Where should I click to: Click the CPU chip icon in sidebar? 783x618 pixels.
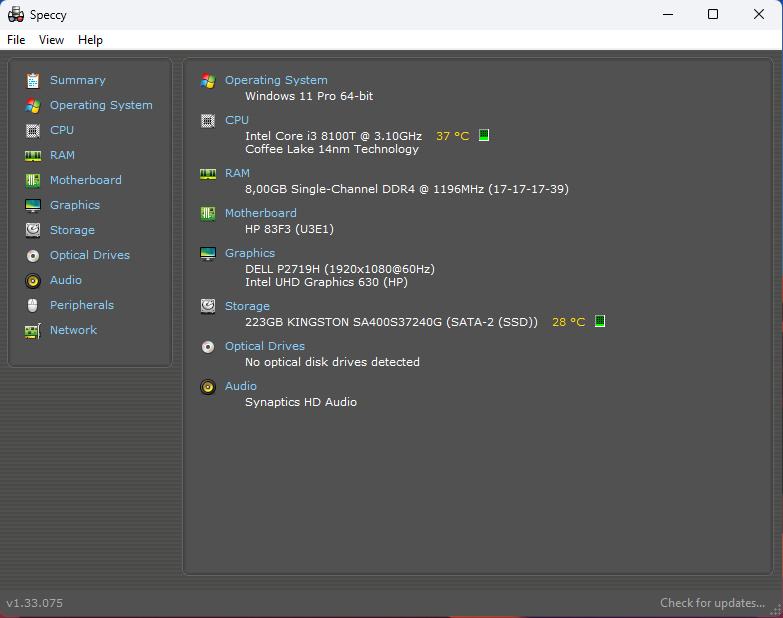click(x=33, y=130)
